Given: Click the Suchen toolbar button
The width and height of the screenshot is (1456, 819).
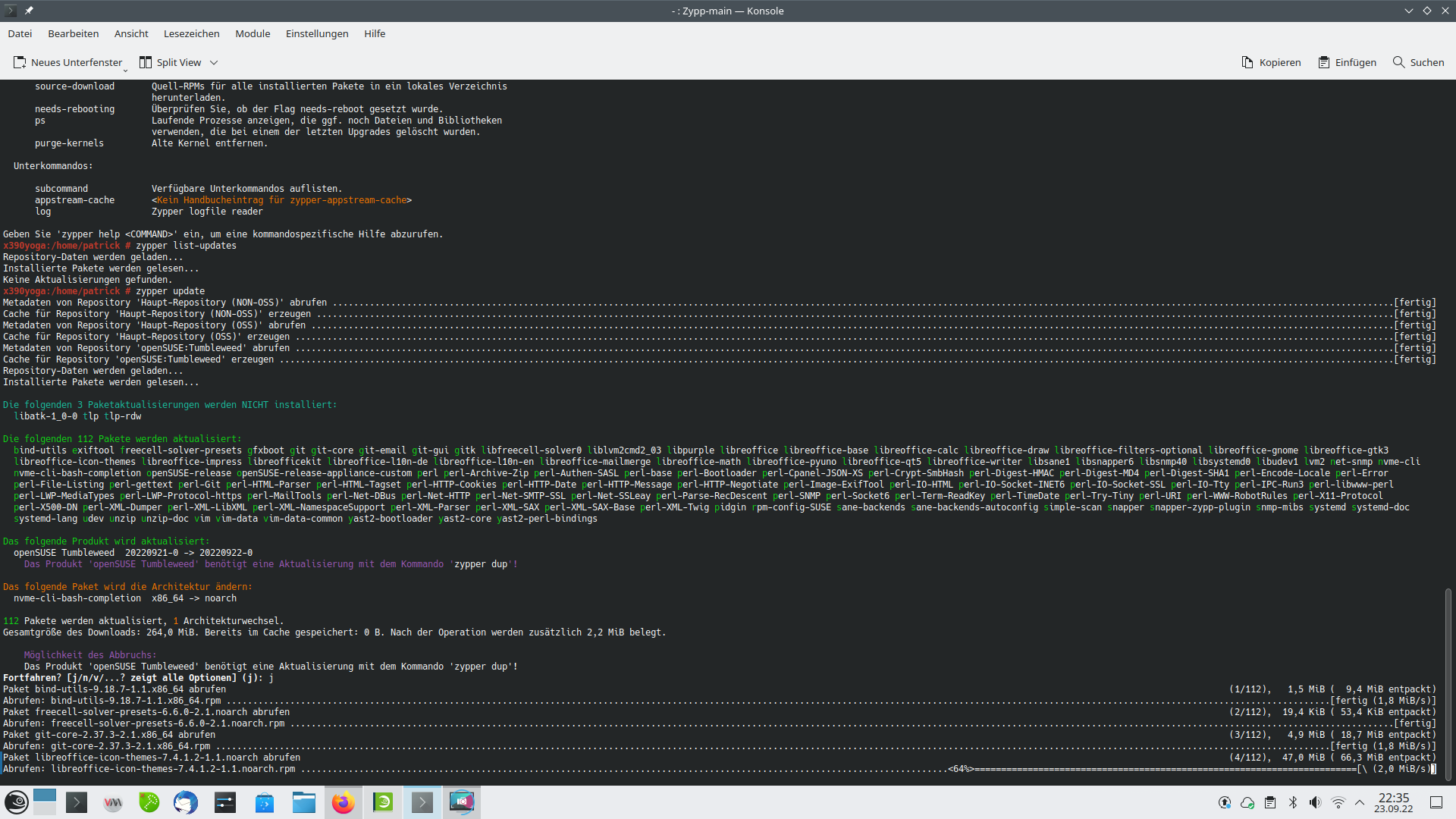Looking at the screenshot, I should click(x=1418, y=62).
